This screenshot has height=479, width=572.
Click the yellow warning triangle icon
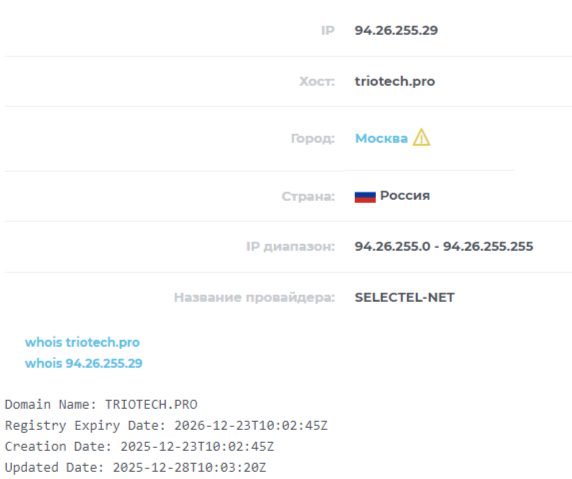(x=421, y=138)
